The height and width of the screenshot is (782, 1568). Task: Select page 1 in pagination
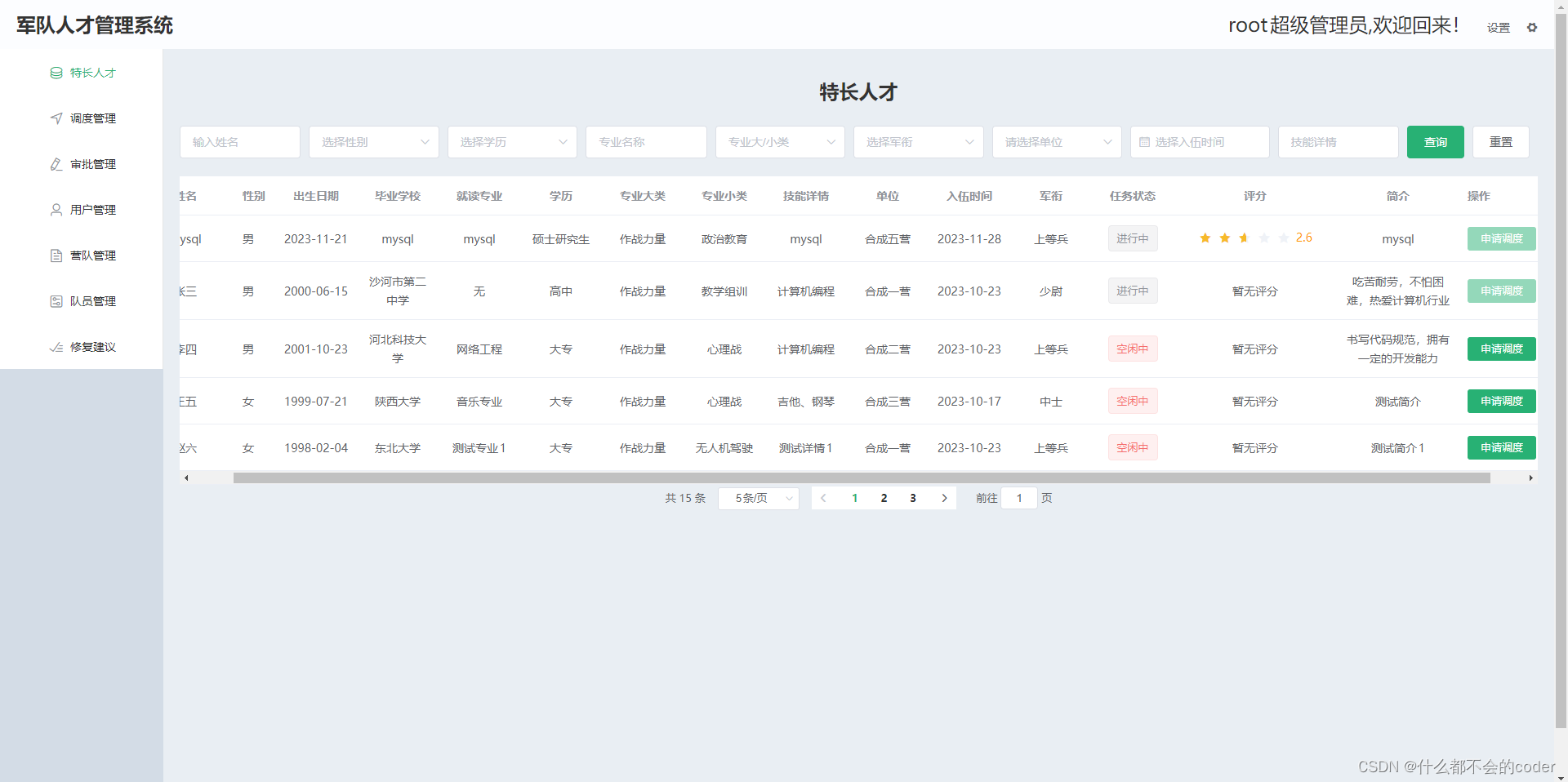855,498
